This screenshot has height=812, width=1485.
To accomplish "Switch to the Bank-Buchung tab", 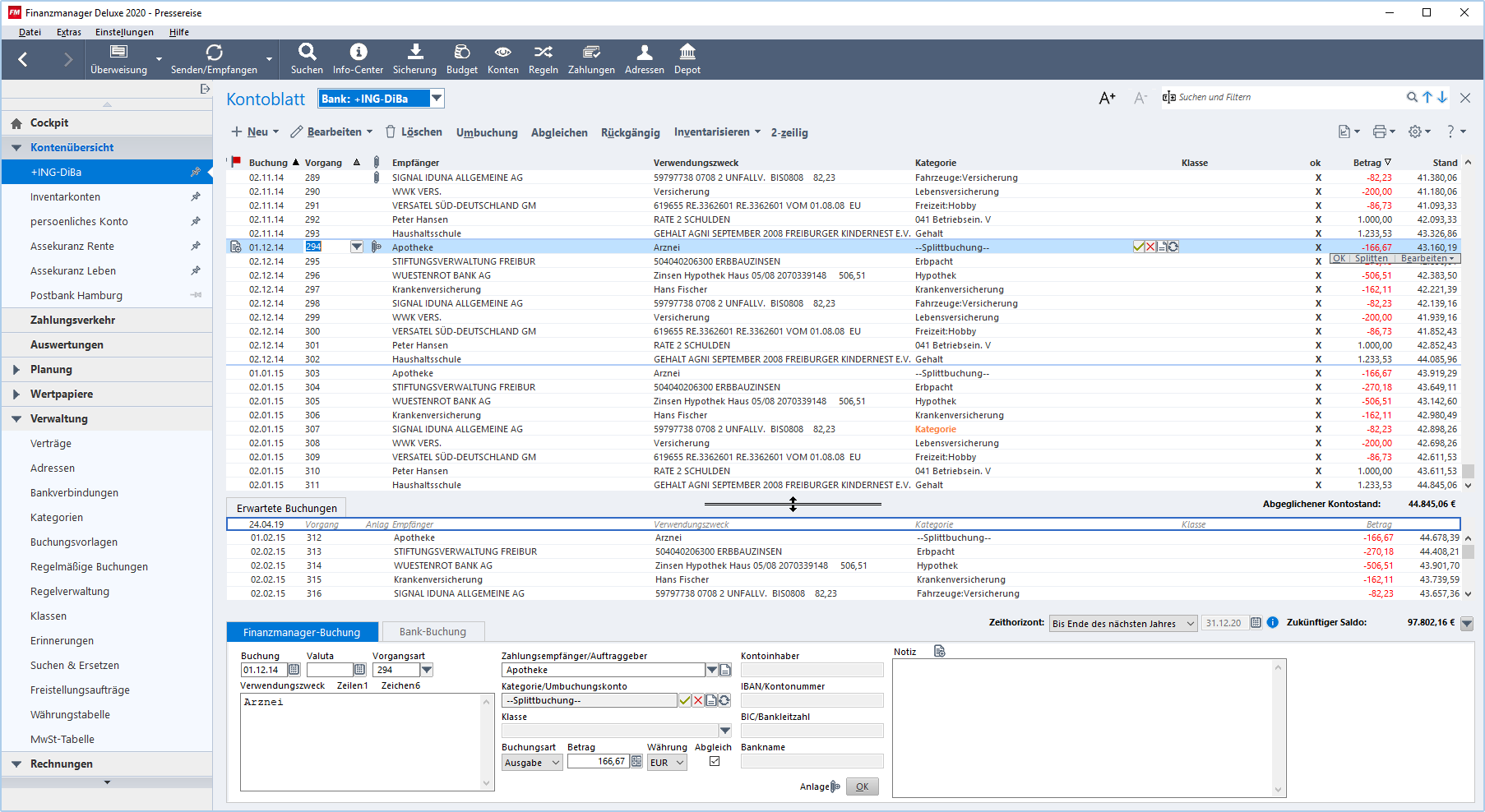I will (x=433, y=632).
